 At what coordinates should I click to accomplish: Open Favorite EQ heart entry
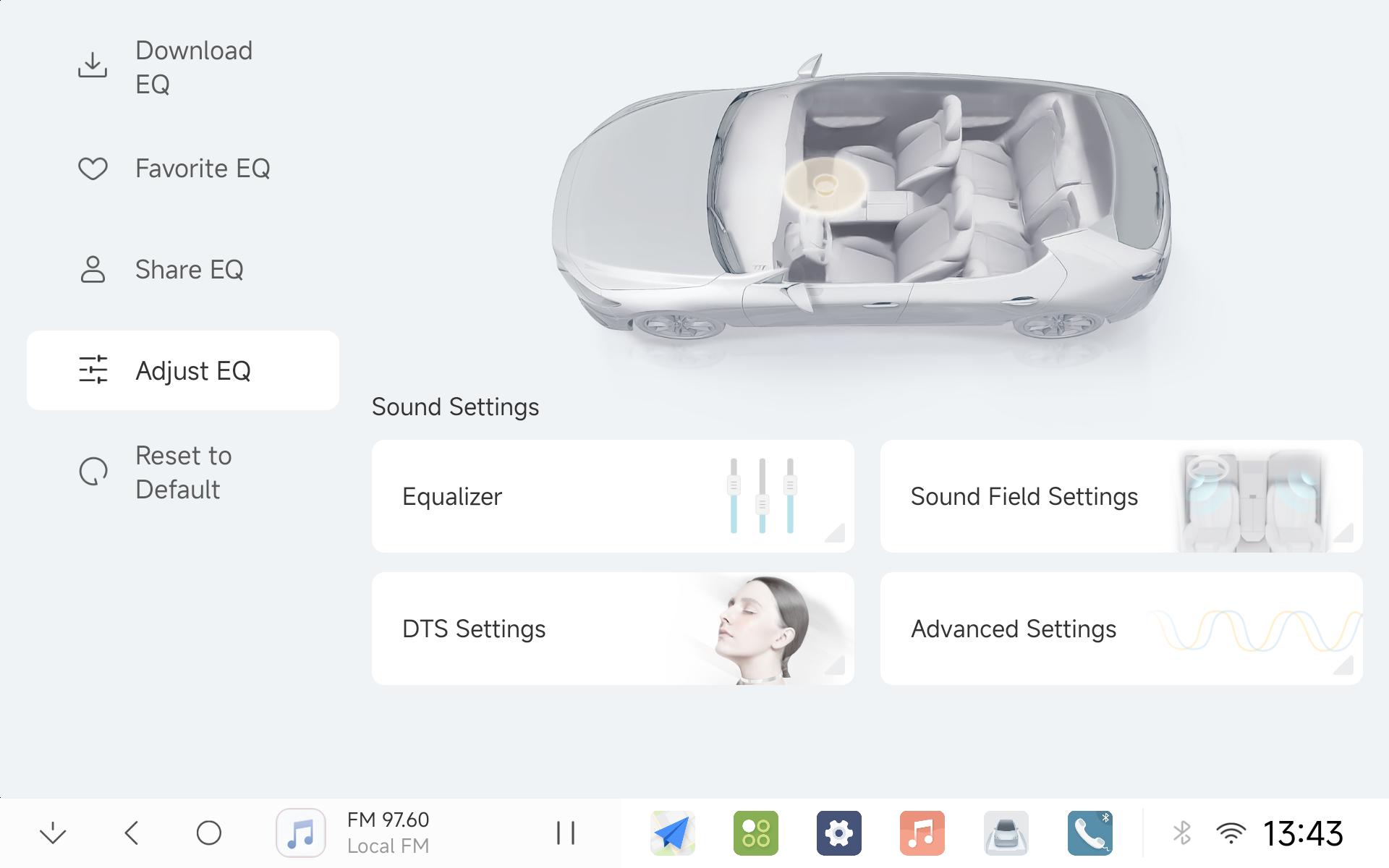(182, 169)
